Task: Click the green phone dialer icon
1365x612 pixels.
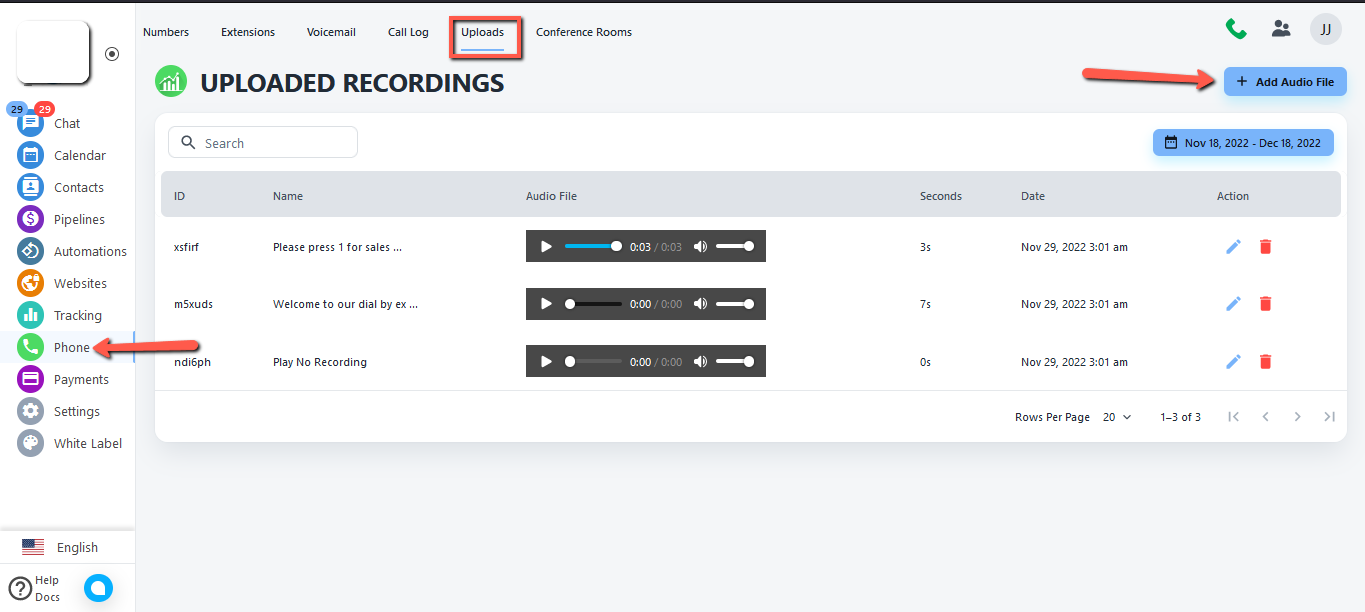Action: point(1236,29)
